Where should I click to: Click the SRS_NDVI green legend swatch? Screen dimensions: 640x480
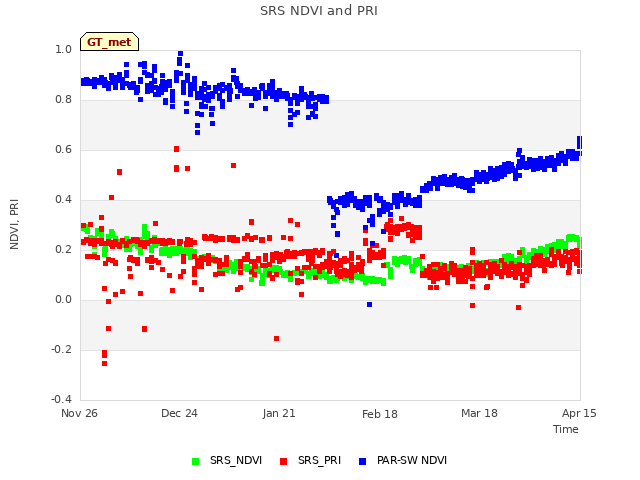click(x=196, y=461)
